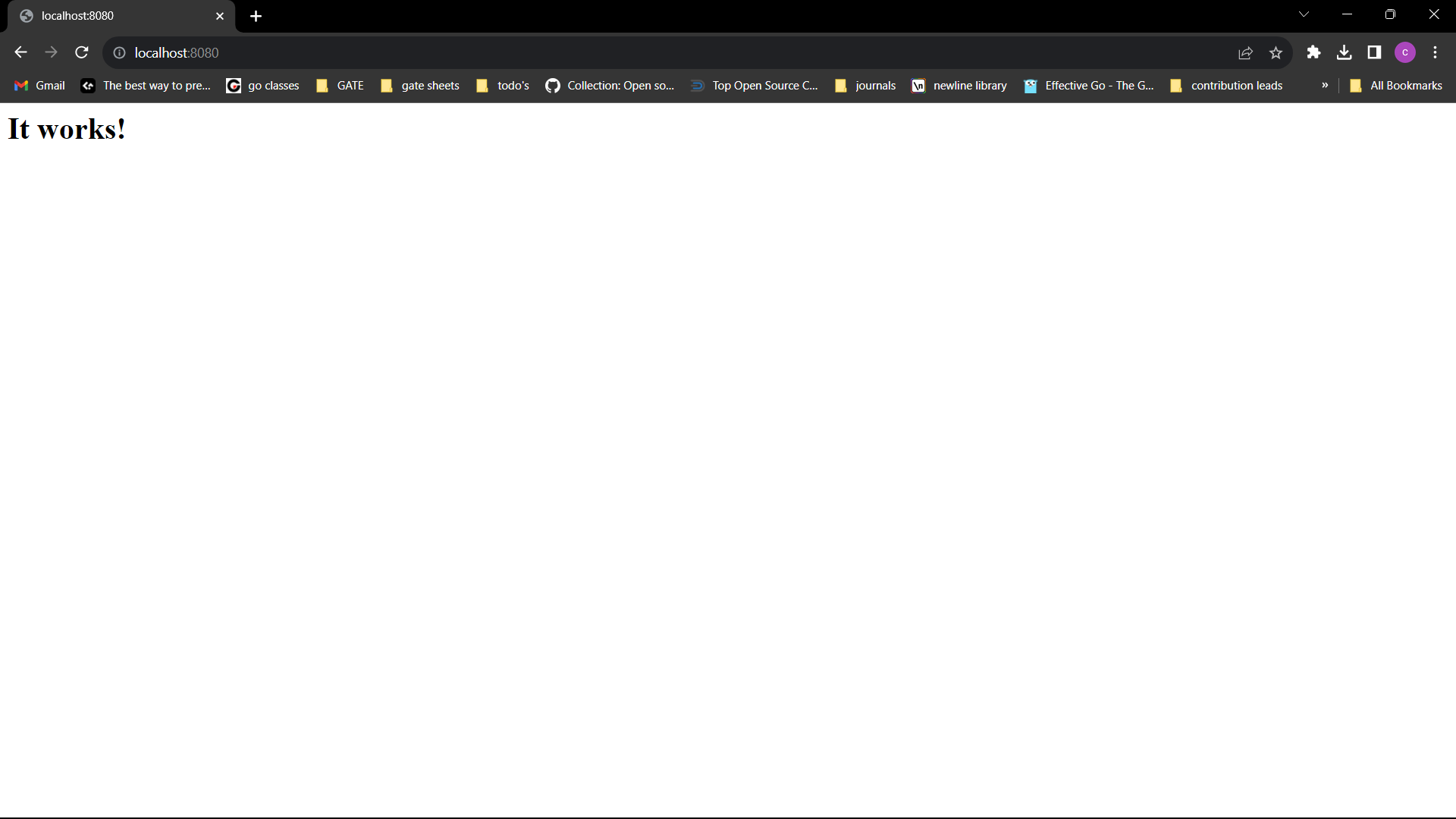The height and width of the screenshot is (819, 1456).
Task: Click the extensions puzzle piece icon
Action: [1314, 52]
